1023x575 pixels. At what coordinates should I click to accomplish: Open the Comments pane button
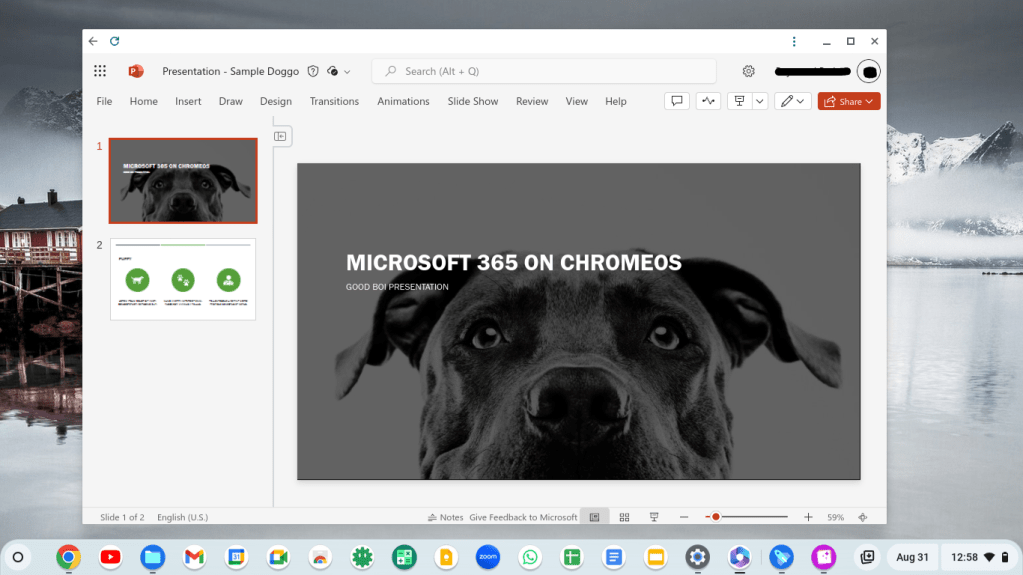[677, 101]
